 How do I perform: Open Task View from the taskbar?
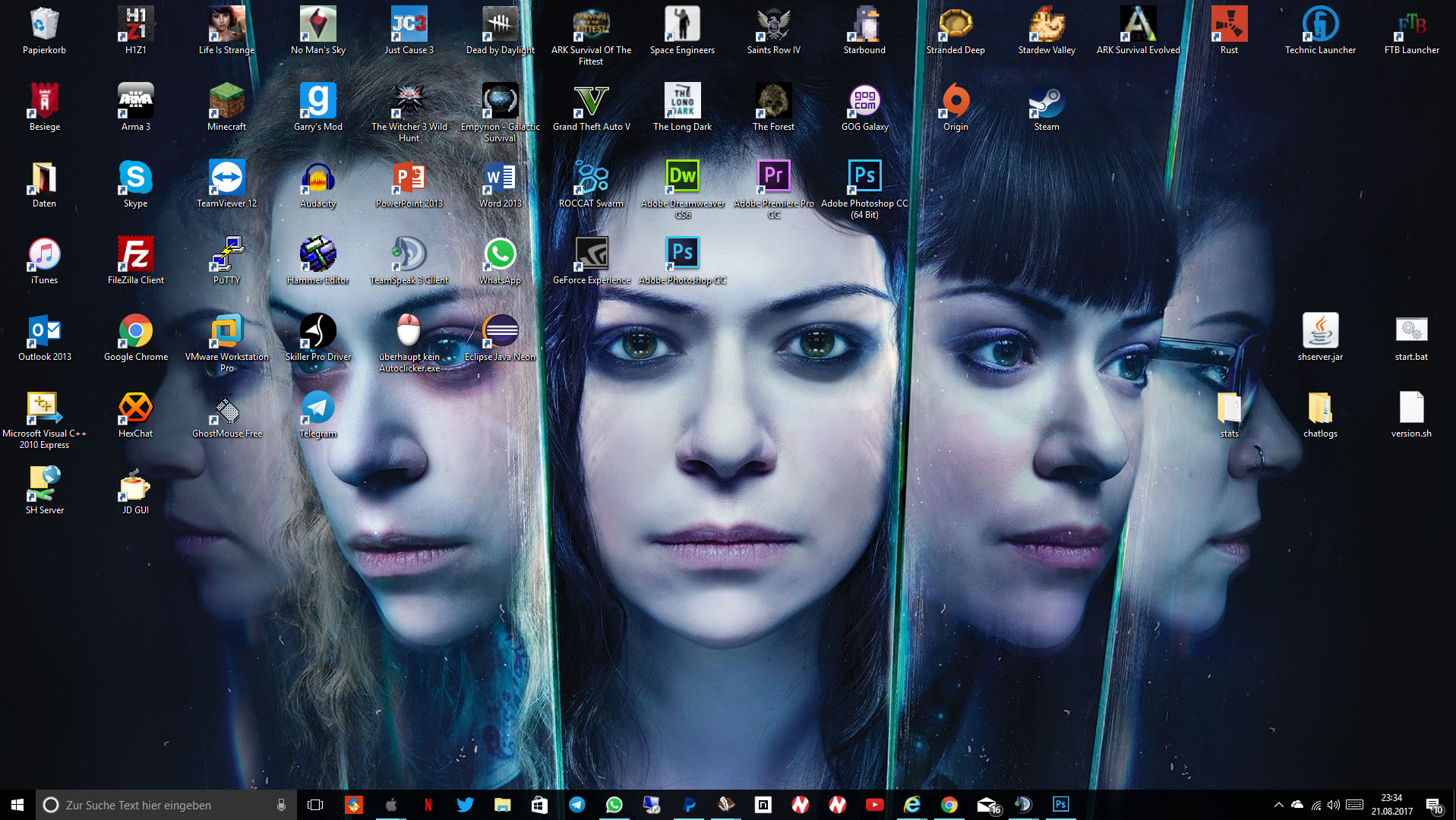coord(315,805)
